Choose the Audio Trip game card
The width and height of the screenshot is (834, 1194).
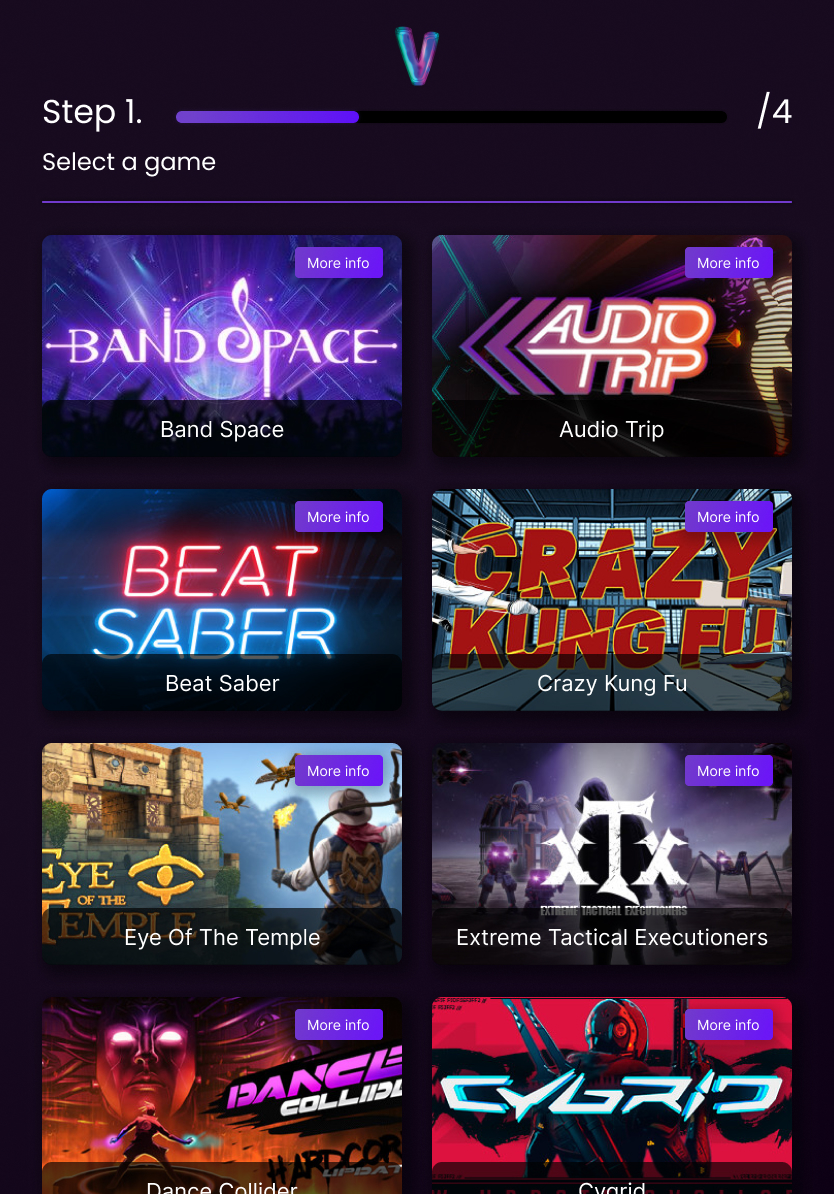(x=612, y=346)
